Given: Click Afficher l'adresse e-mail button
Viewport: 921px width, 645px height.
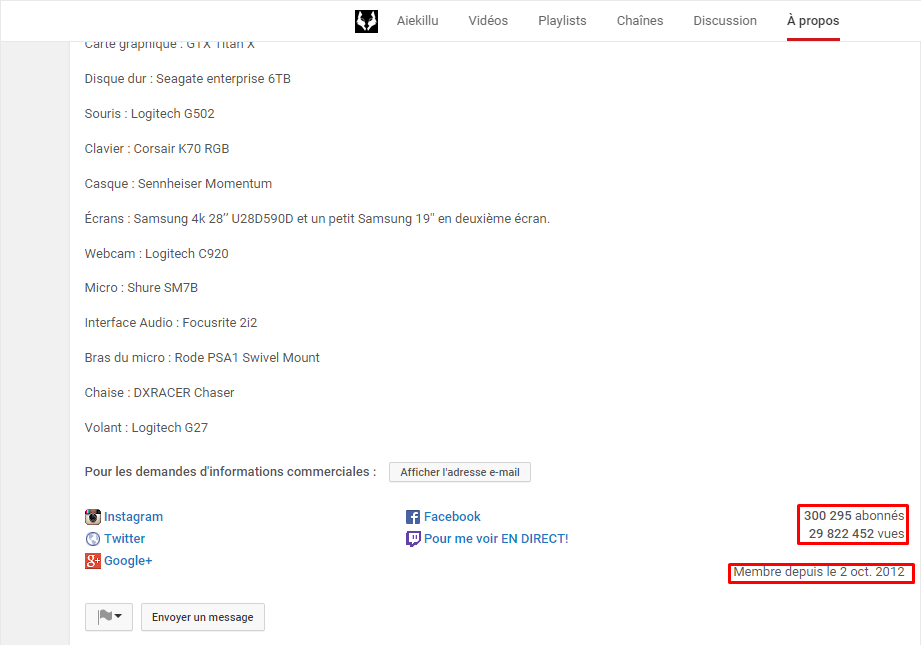Looking at the screenshot, I should coord(460,472).
